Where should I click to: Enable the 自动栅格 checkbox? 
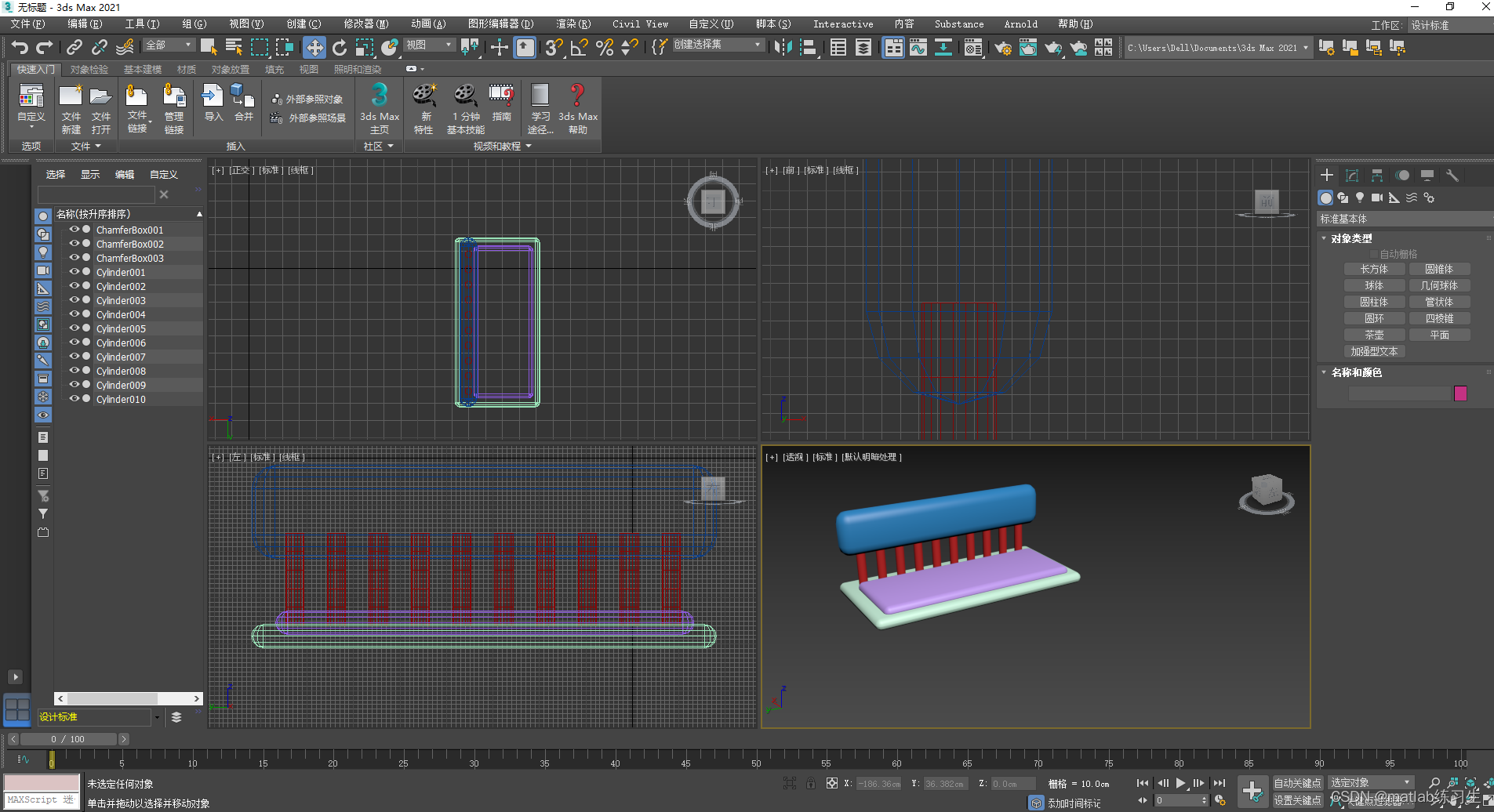tap(1374, 254)
